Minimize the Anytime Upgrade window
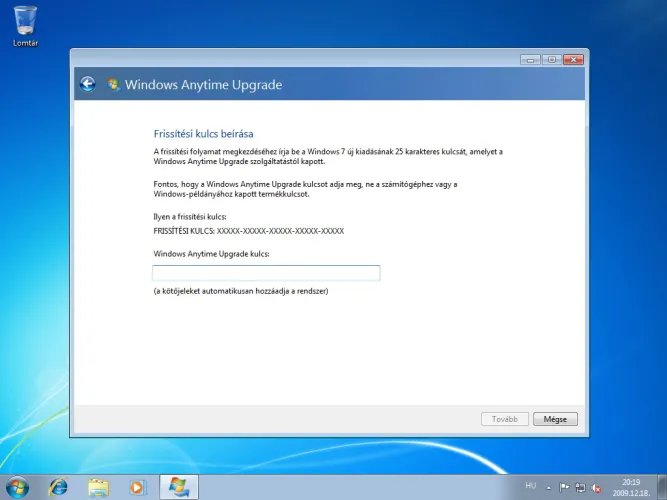 pyautogui.click(x=530, y=60)
